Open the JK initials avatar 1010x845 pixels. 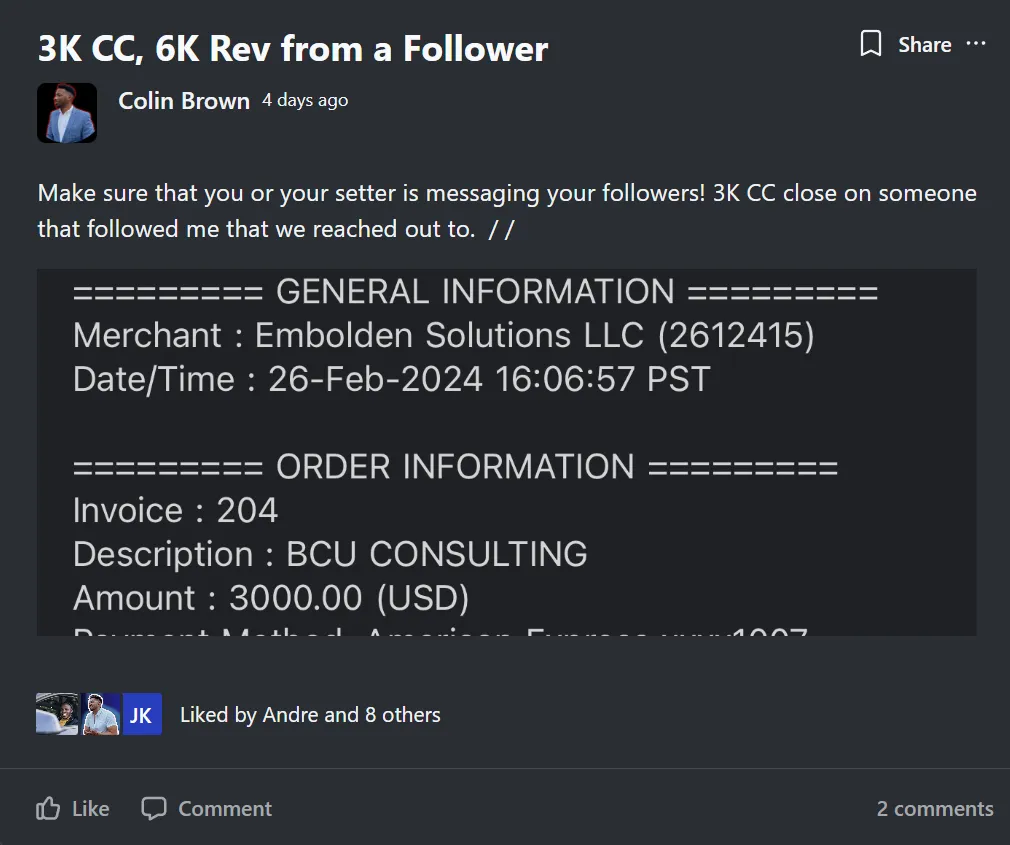[x=141, y=715]
